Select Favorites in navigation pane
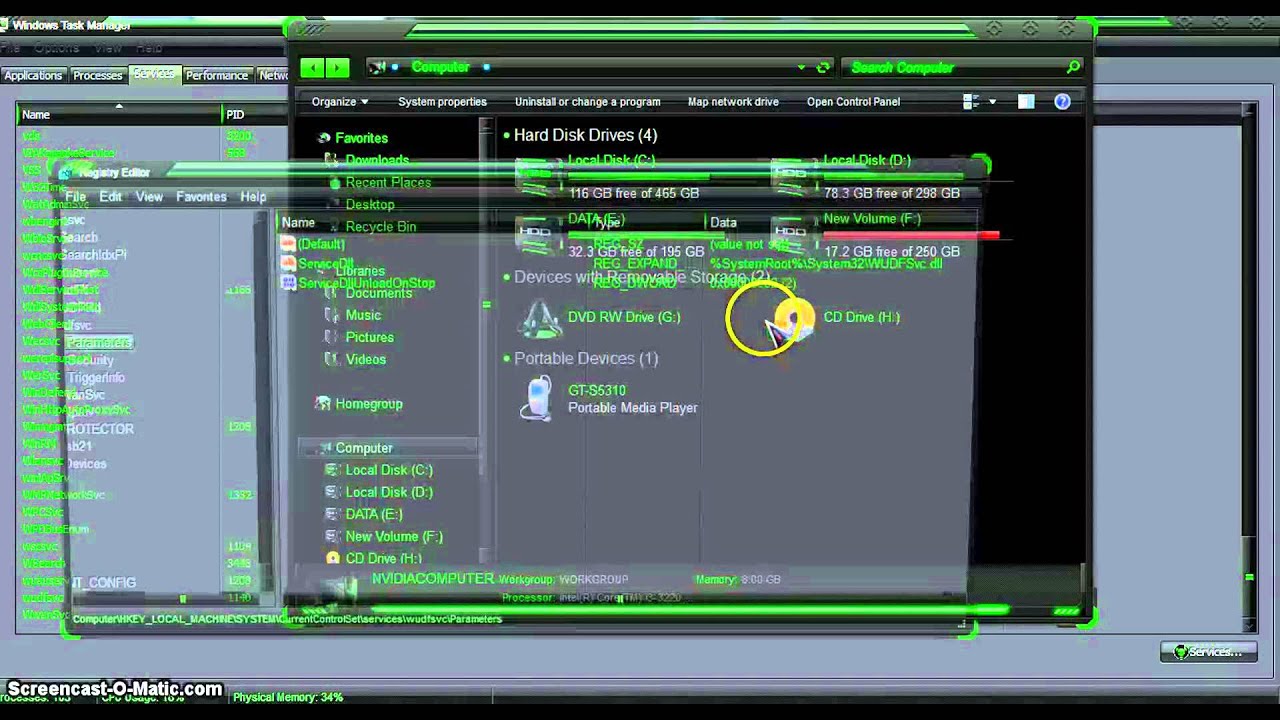Viewport: 1280px width, 720px height. point(361,138)
